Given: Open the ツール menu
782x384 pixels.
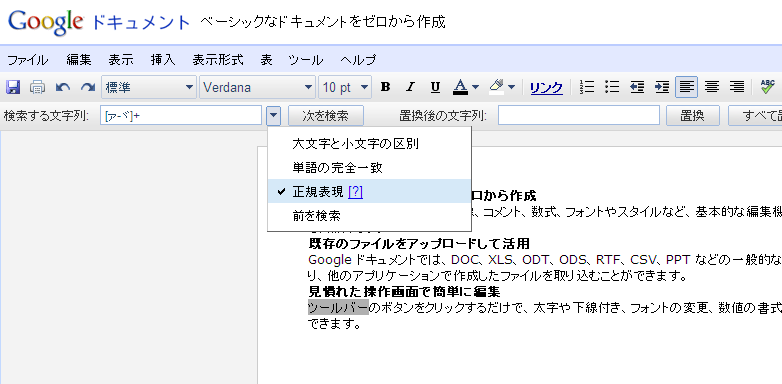Looking at the screenshot, I should (306, 60).
